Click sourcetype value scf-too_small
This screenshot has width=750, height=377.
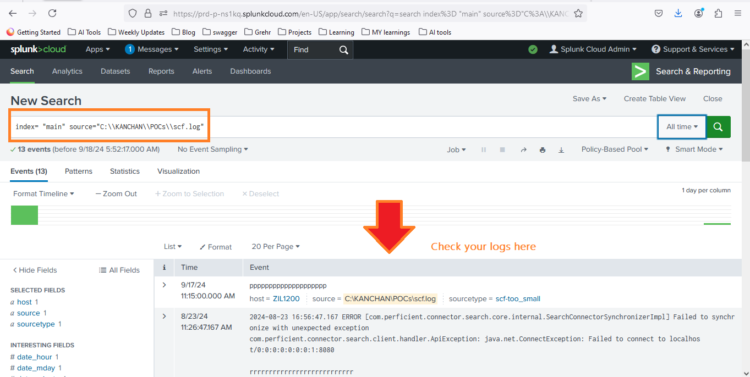pos(518,299)
